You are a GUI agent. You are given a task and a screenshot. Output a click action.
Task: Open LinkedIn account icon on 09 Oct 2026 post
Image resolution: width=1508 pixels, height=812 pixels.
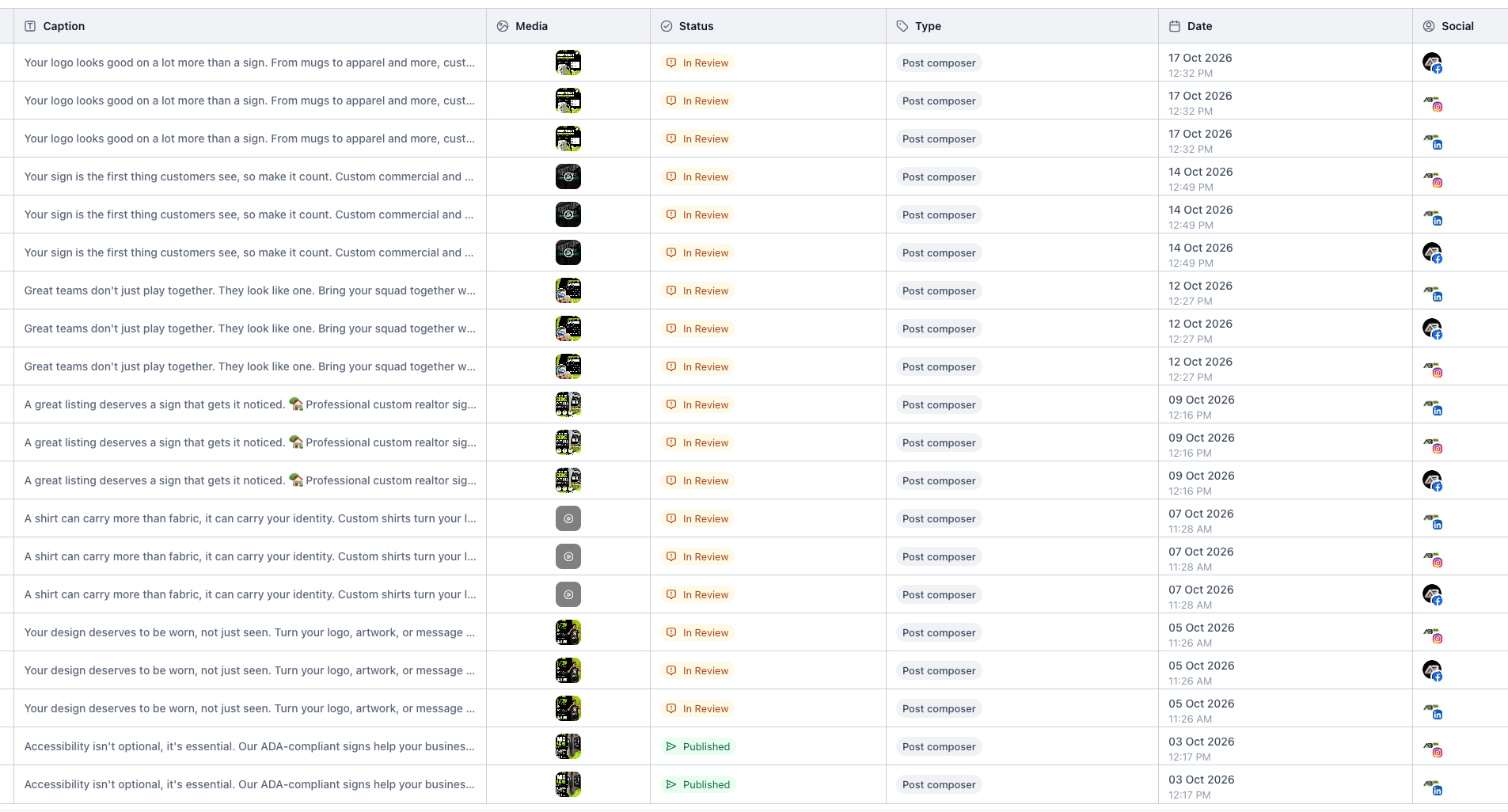tap(1432, 407)
